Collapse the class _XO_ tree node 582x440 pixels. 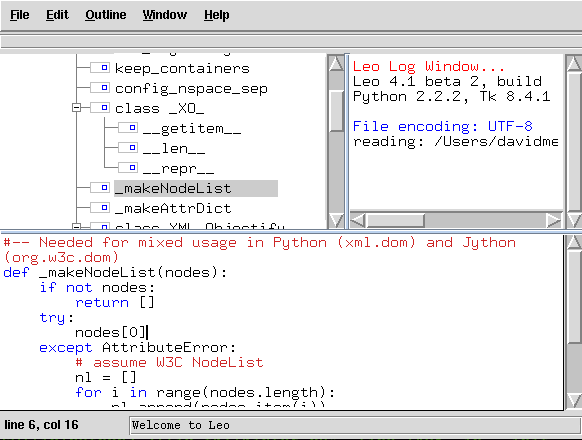(x=76, y=108)
